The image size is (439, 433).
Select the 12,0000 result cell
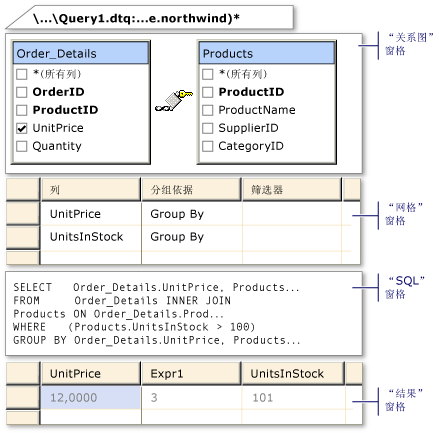91,398
